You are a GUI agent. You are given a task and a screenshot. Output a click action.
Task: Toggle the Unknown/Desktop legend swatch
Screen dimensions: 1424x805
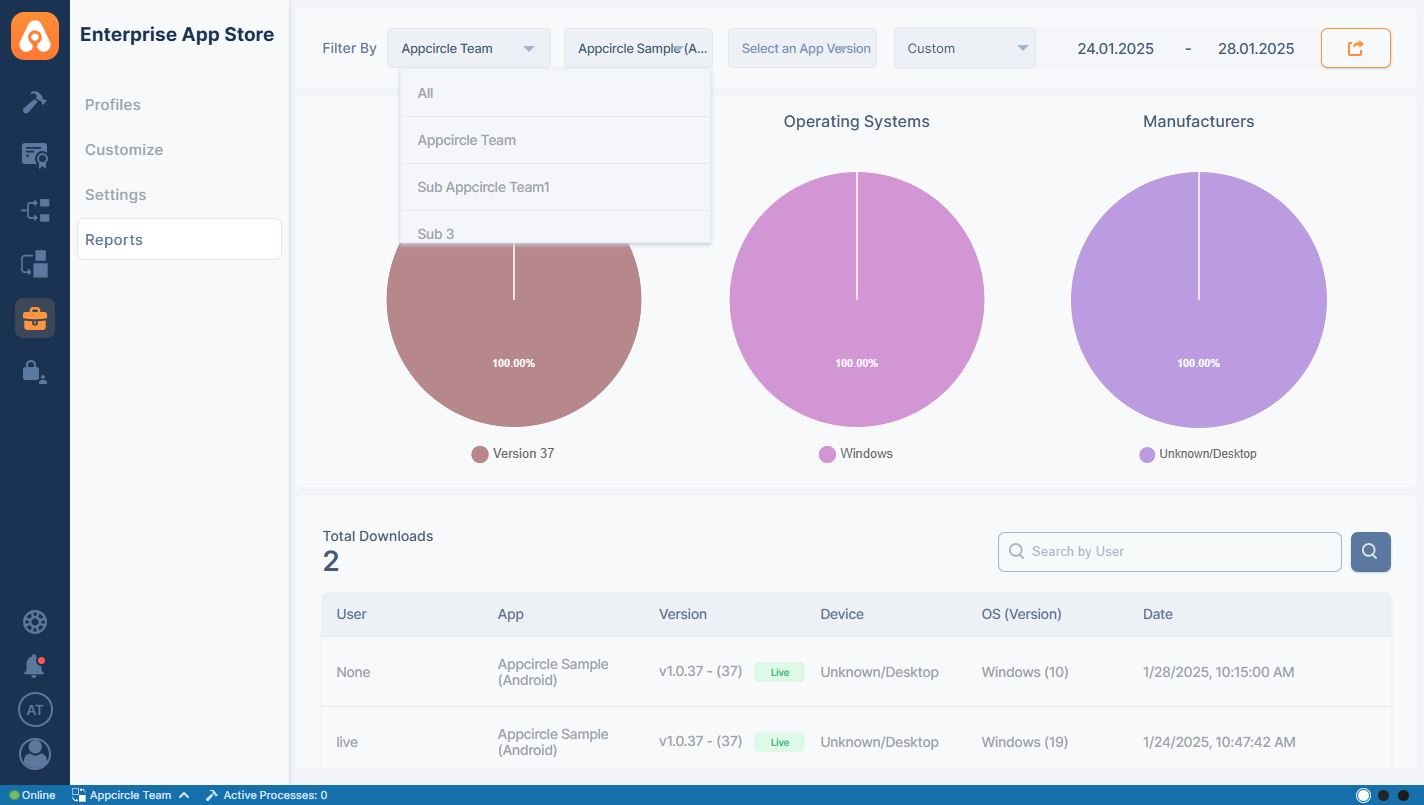[x=1147, y=454]
